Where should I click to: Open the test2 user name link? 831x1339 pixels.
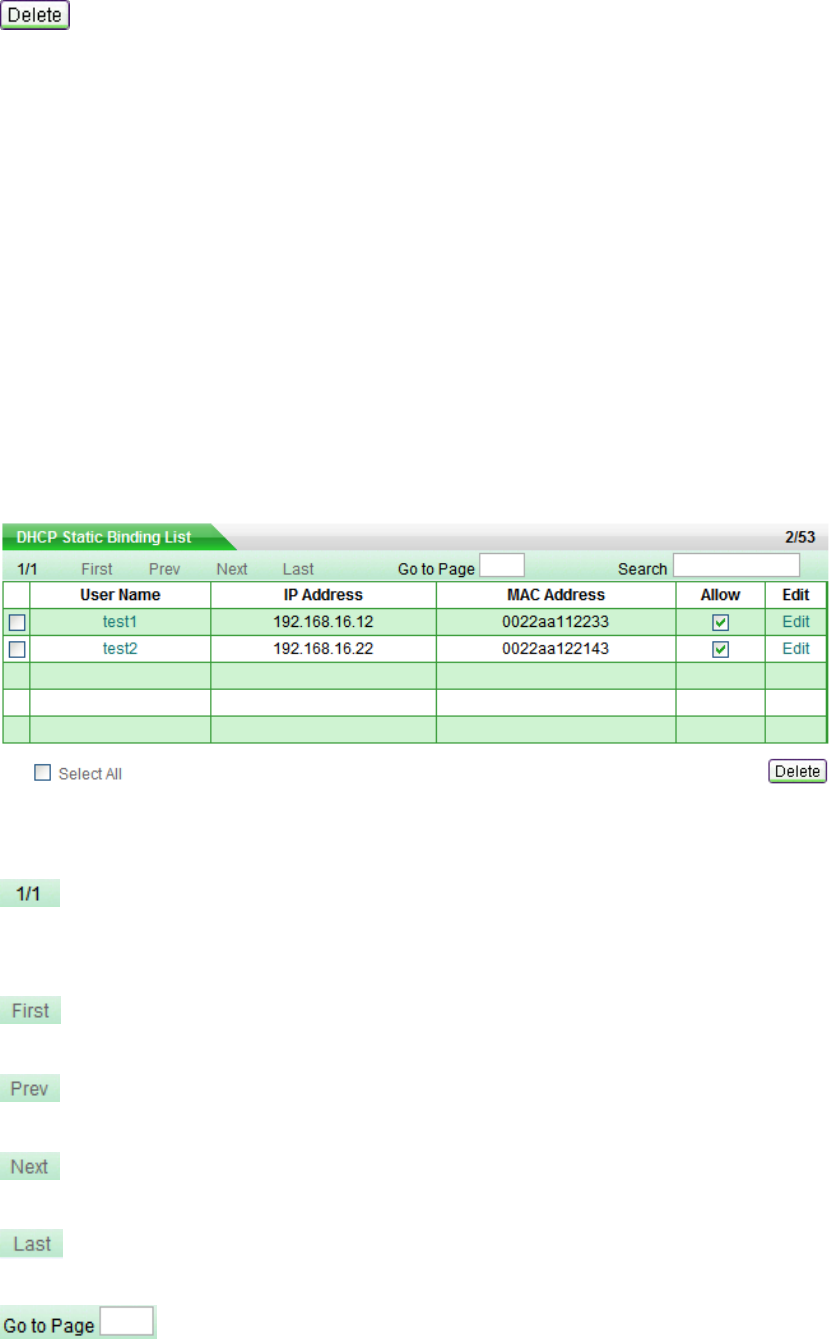[x=120, y=649]
